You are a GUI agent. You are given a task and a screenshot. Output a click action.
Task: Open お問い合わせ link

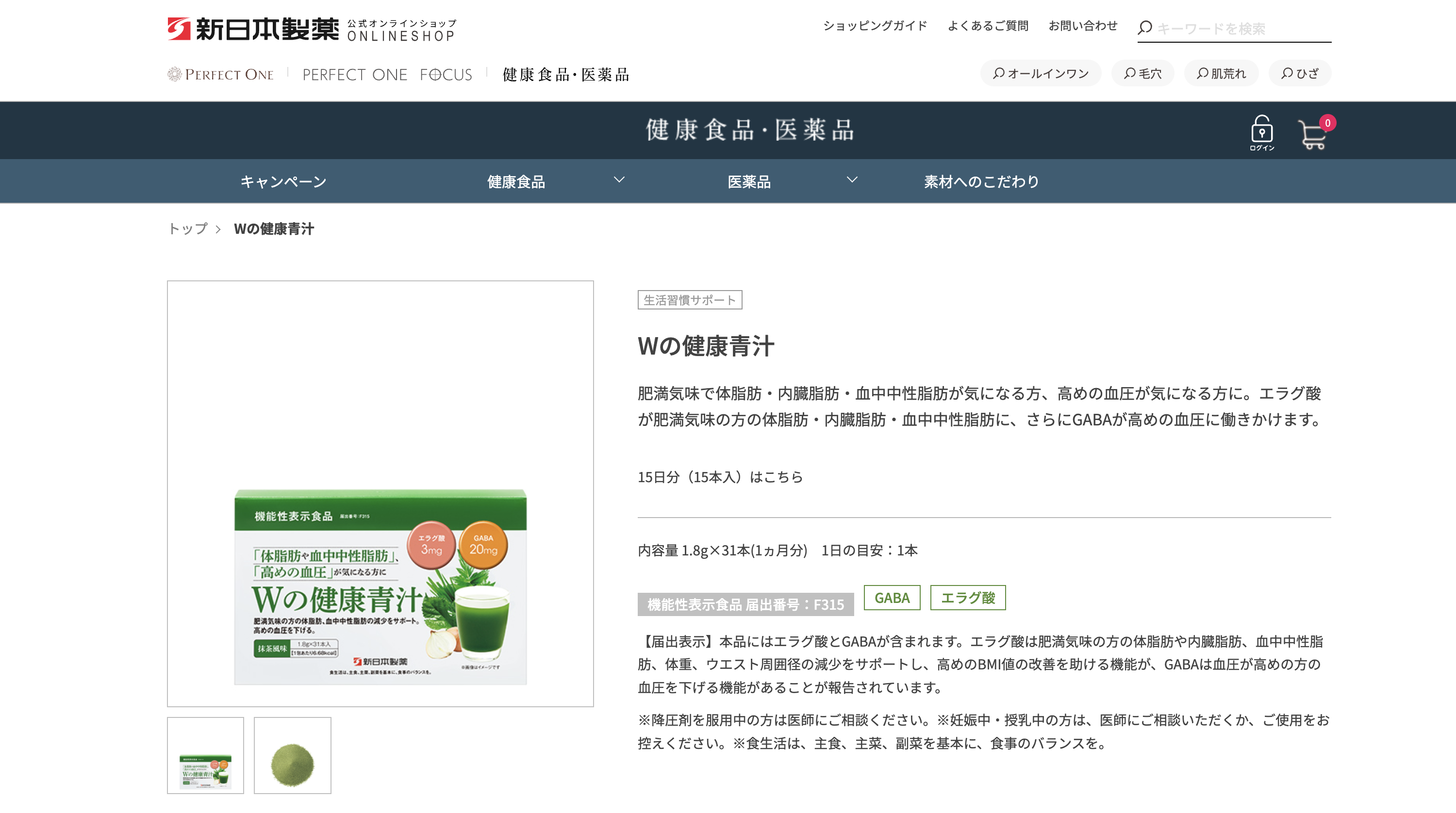(1083, 25)
